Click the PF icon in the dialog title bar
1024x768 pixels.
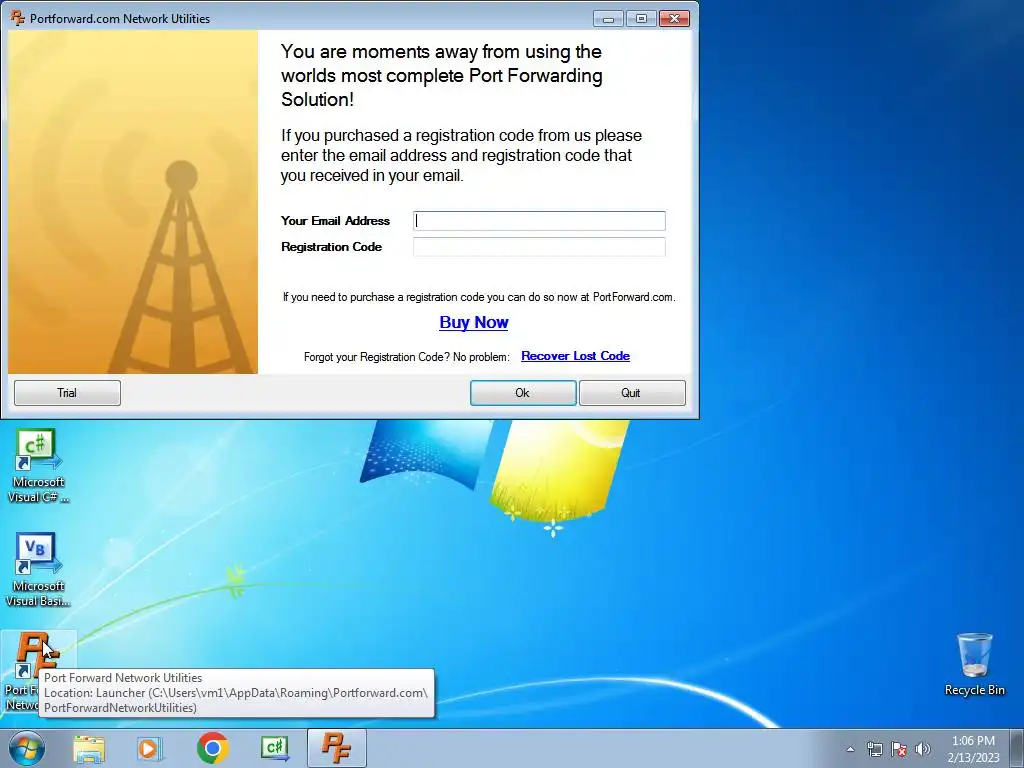18,18
